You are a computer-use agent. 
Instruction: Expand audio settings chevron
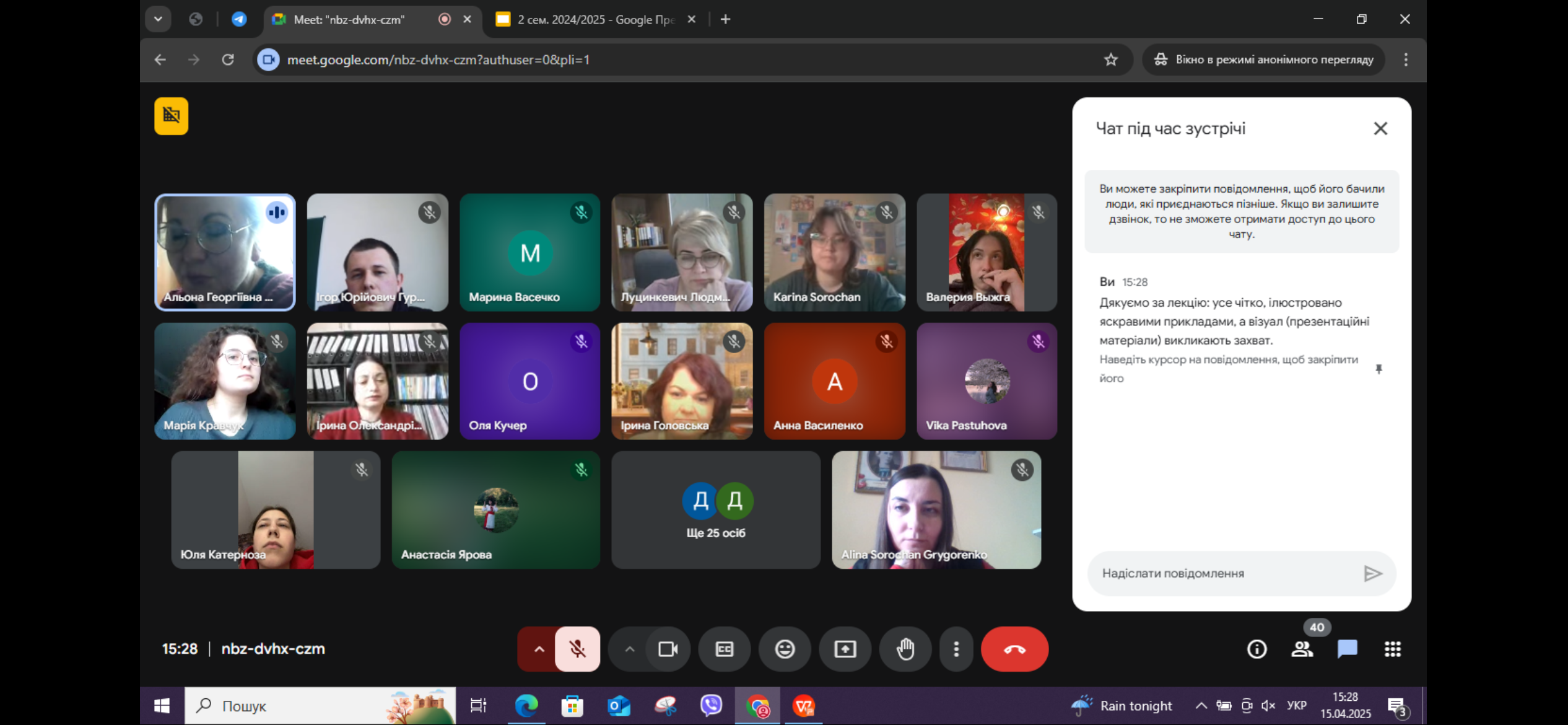[x=539, y=649]
